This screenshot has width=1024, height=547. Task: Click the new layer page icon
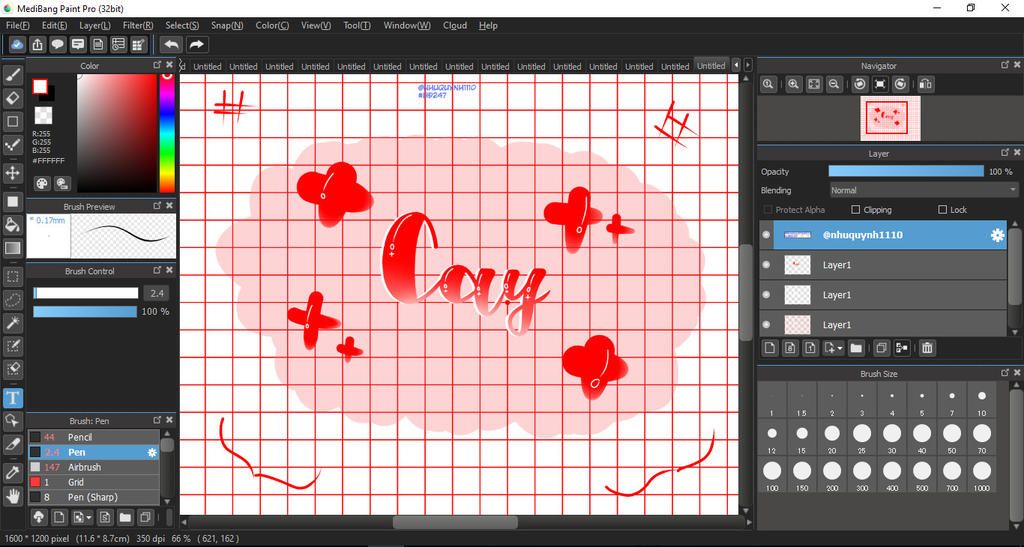(x=770, y=348)
